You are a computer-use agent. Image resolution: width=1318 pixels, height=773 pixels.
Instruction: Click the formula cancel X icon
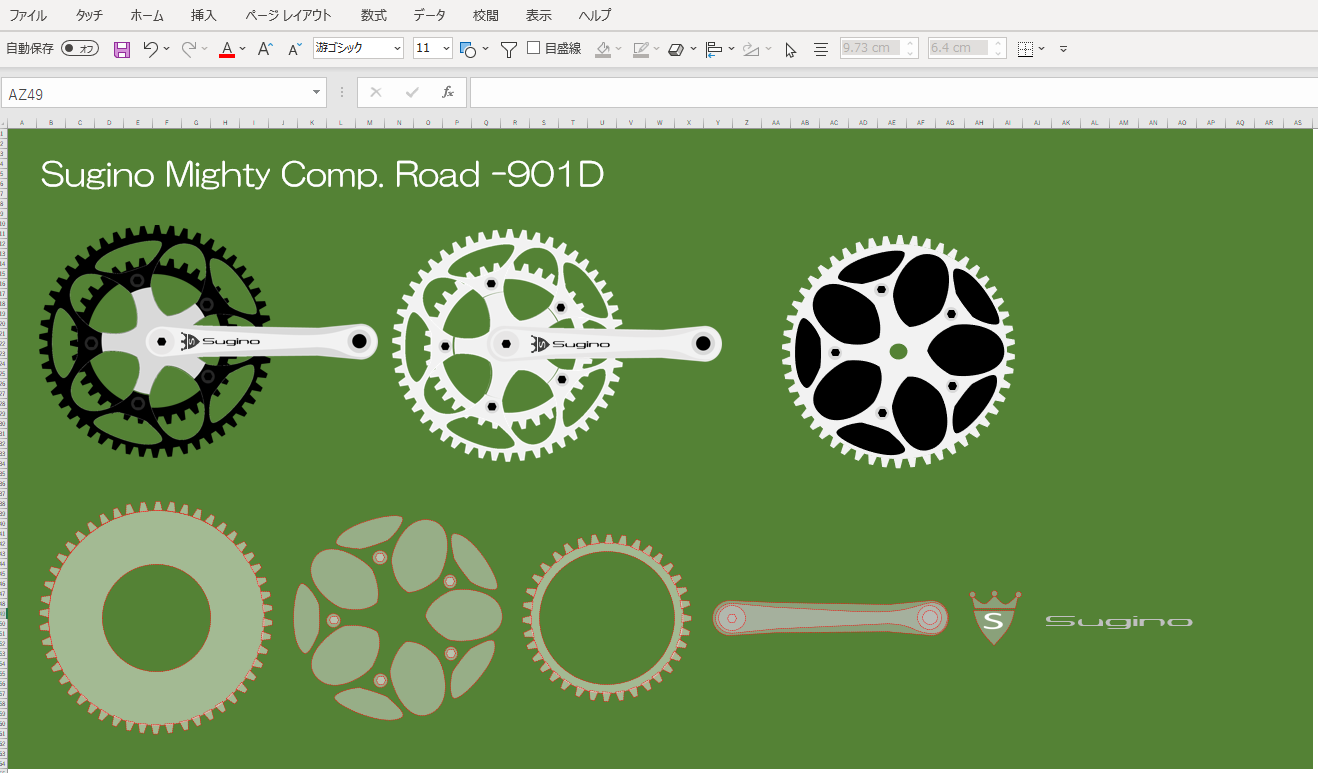click(376, 92)
